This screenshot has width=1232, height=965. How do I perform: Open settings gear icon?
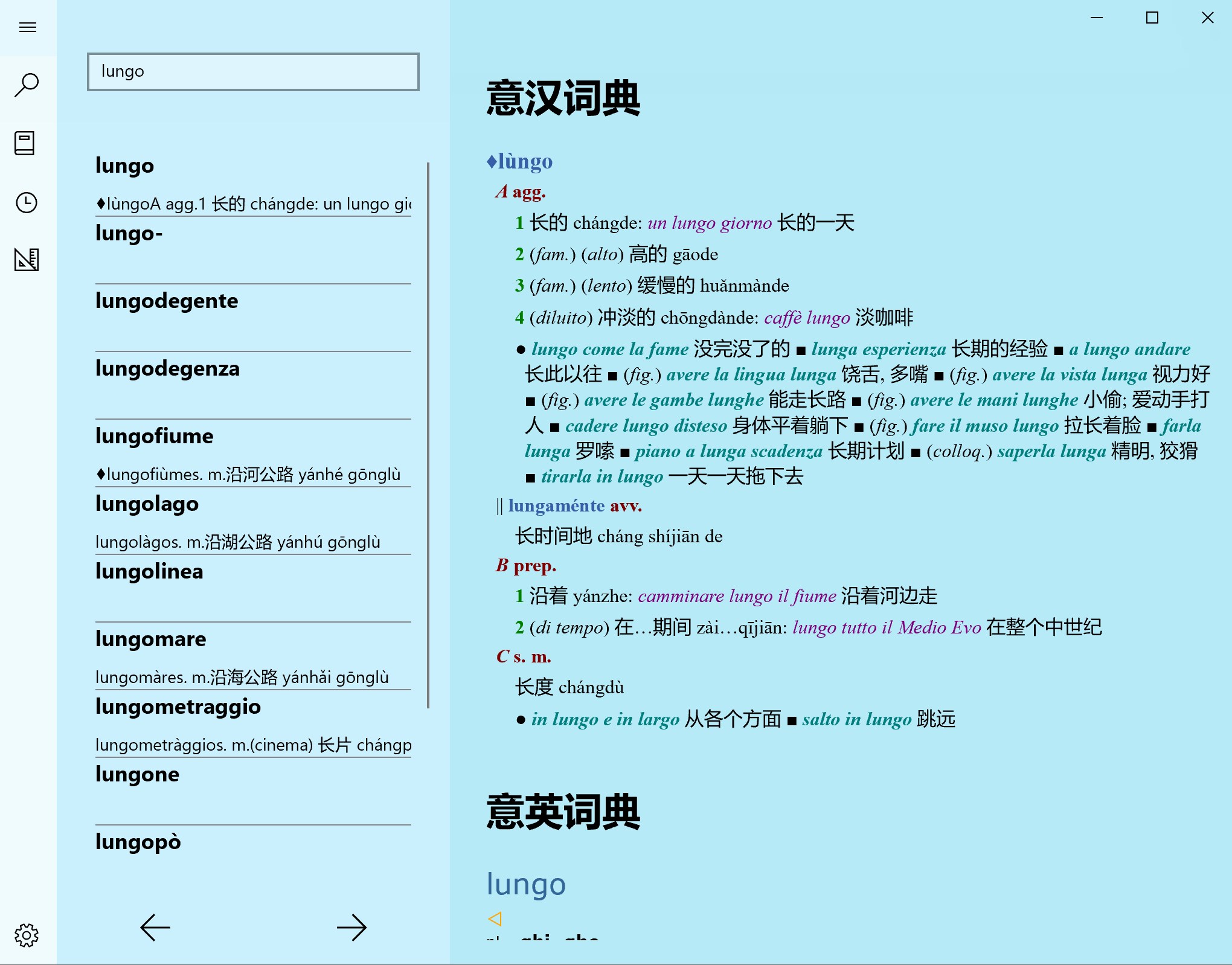click(27, 935)
